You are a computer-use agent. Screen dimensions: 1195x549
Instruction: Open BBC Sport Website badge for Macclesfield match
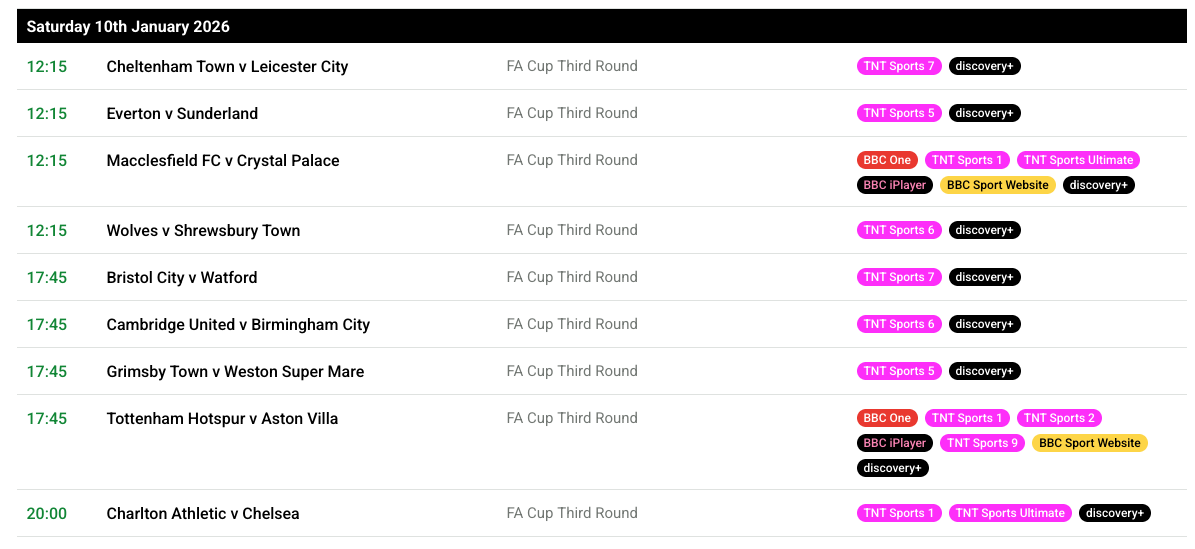tap(997, 185)
